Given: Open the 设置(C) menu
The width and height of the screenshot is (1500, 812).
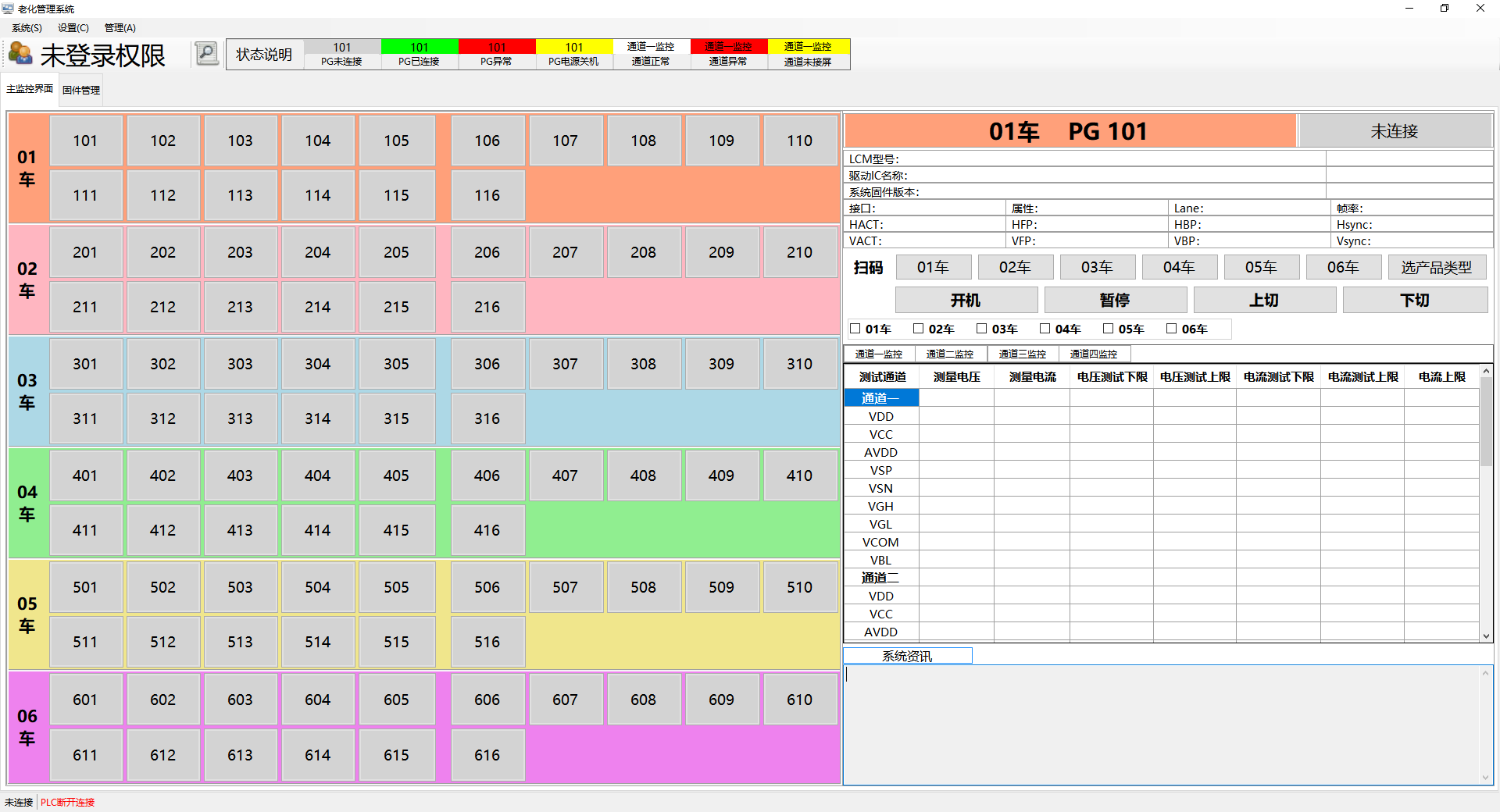Looking at the screenshot, I should point(73,28).
